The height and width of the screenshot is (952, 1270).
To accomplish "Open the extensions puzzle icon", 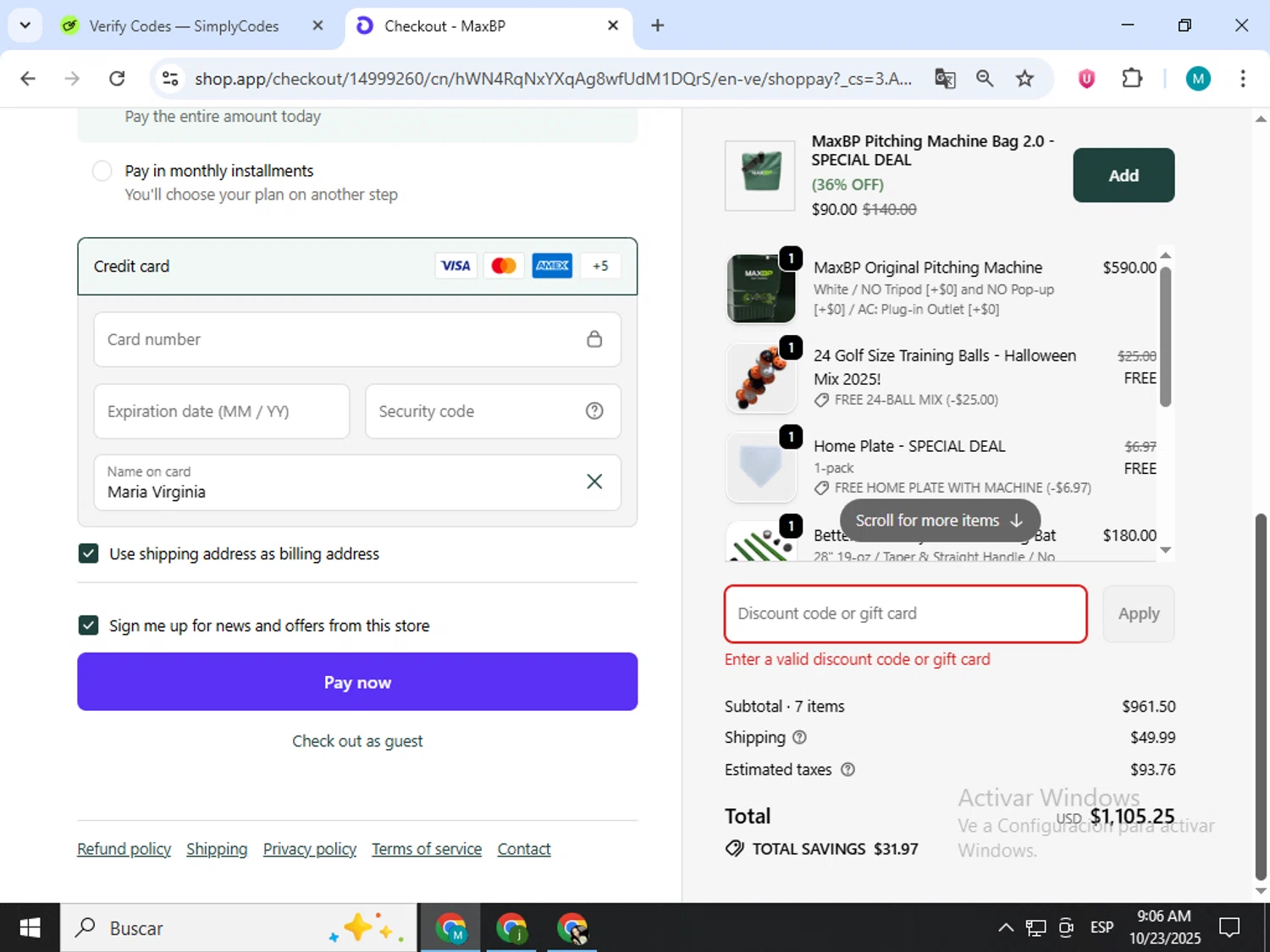I will tap(1132, 79).
